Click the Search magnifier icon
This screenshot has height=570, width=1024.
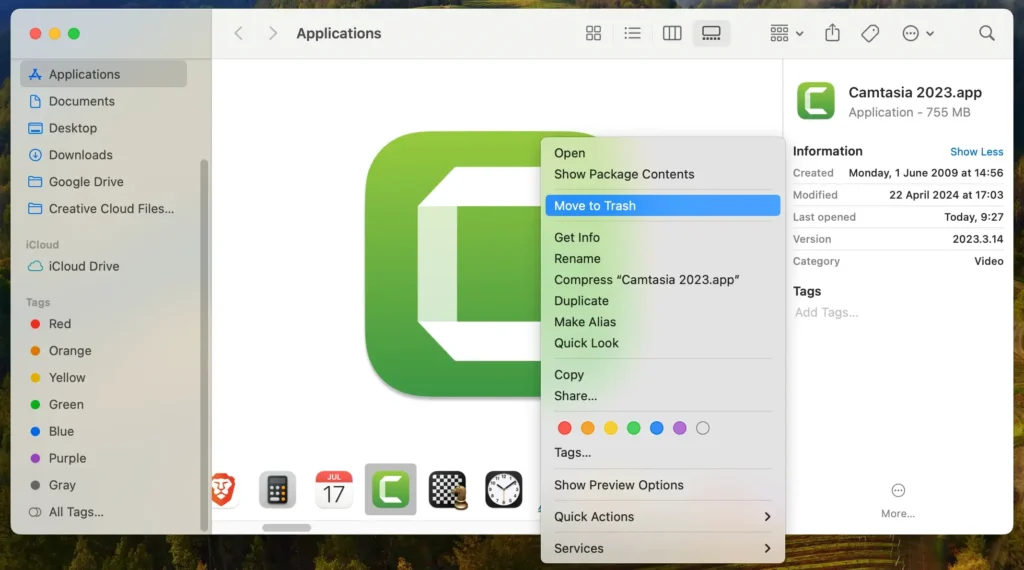pos(986,33)
